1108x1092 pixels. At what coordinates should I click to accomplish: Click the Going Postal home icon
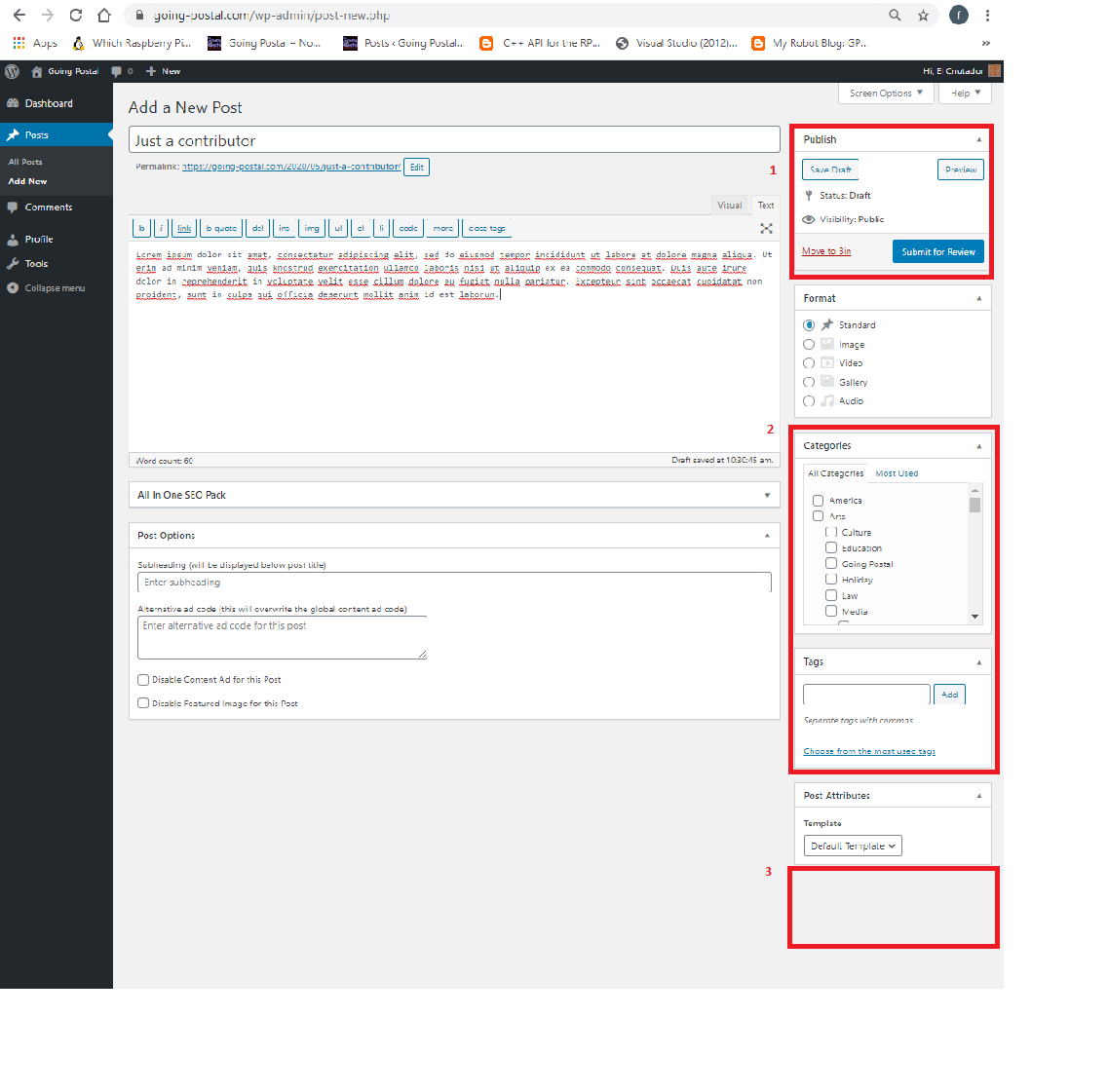click(x=37, y=71)
